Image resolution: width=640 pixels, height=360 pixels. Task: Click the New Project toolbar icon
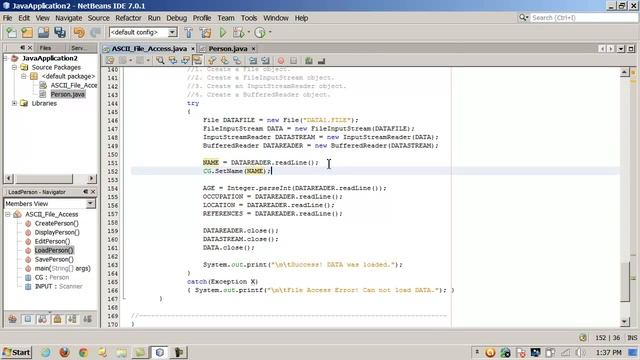(x=27, y=33)
